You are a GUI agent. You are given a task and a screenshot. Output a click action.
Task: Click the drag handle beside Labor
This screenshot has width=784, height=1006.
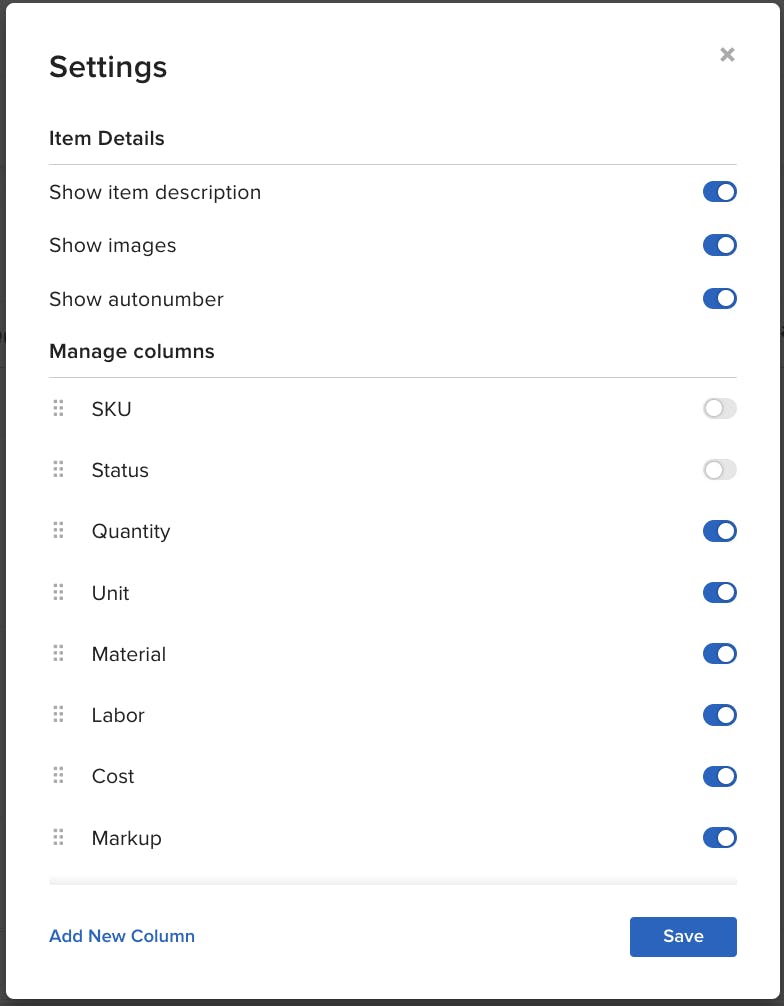click(58, 715)
